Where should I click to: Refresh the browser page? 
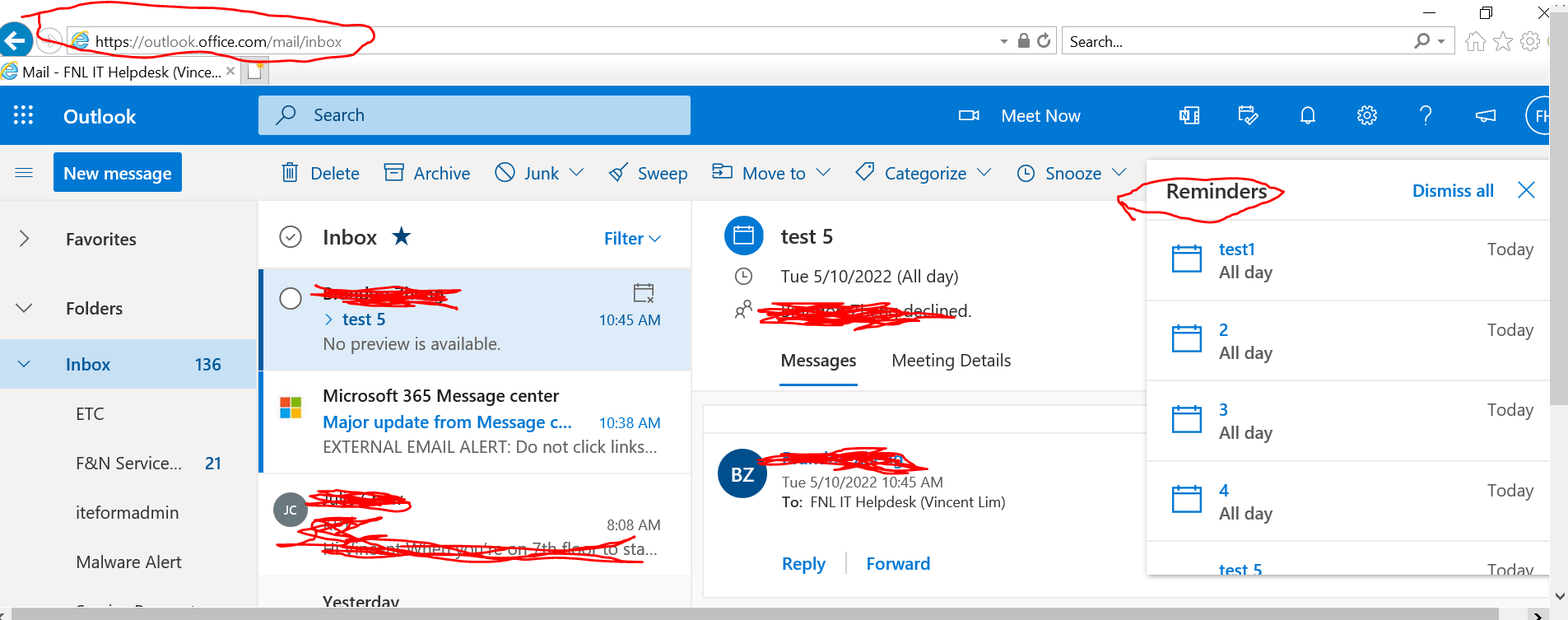(1044, 40)
